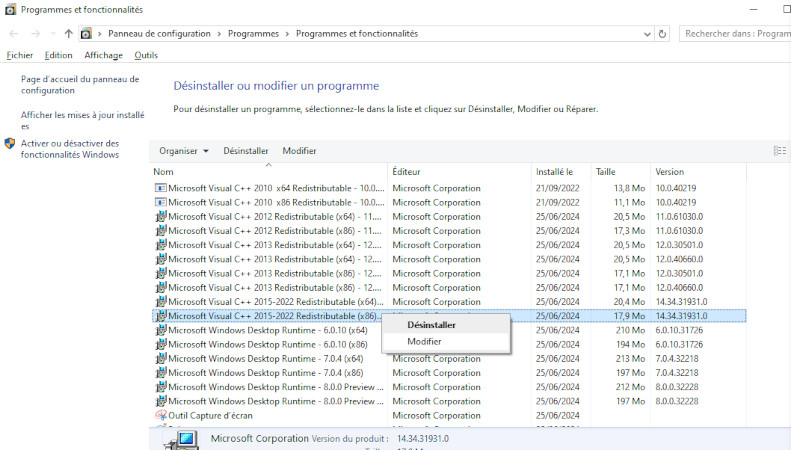Click the Control Panel address bar icon

tap(86, 34)
